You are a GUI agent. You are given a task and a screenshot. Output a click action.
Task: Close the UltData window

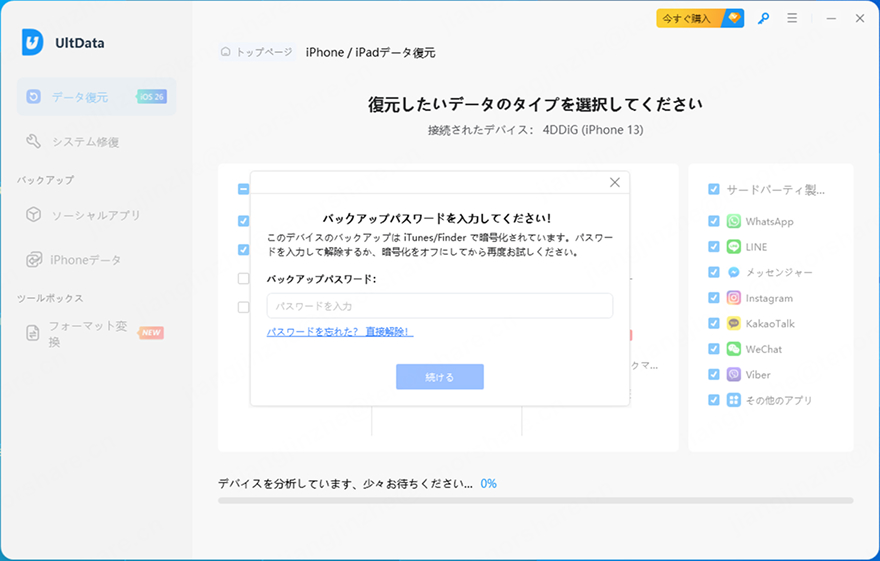(x=860, y=19)
